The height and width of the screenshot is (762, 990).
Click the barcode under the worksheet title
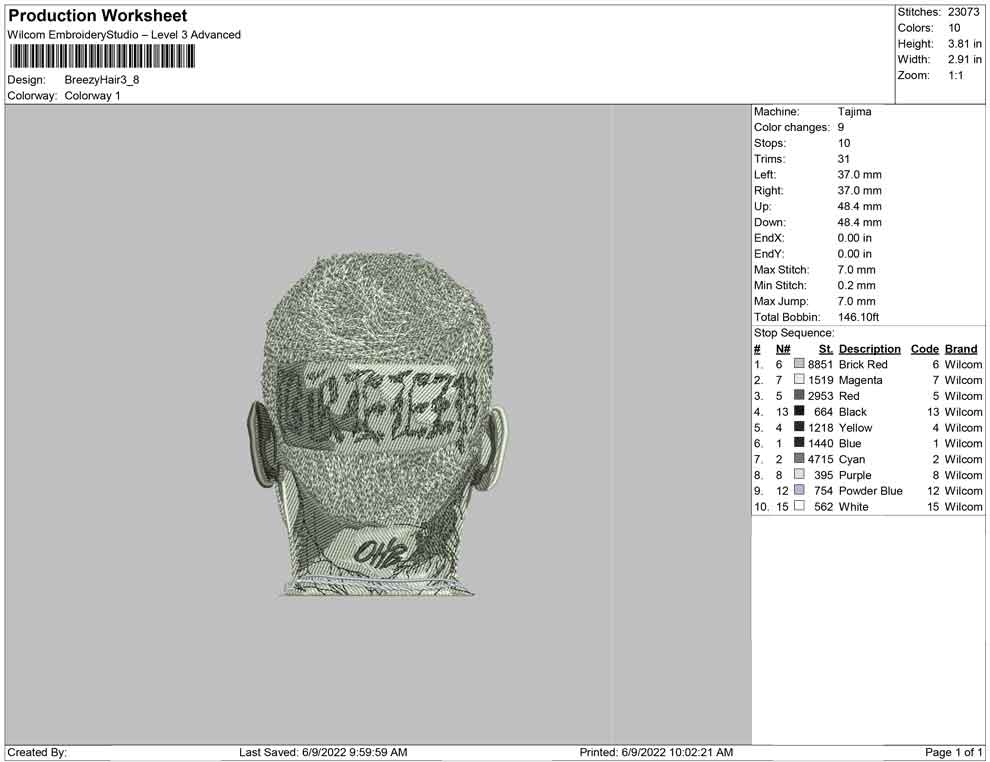pos(101,56)
